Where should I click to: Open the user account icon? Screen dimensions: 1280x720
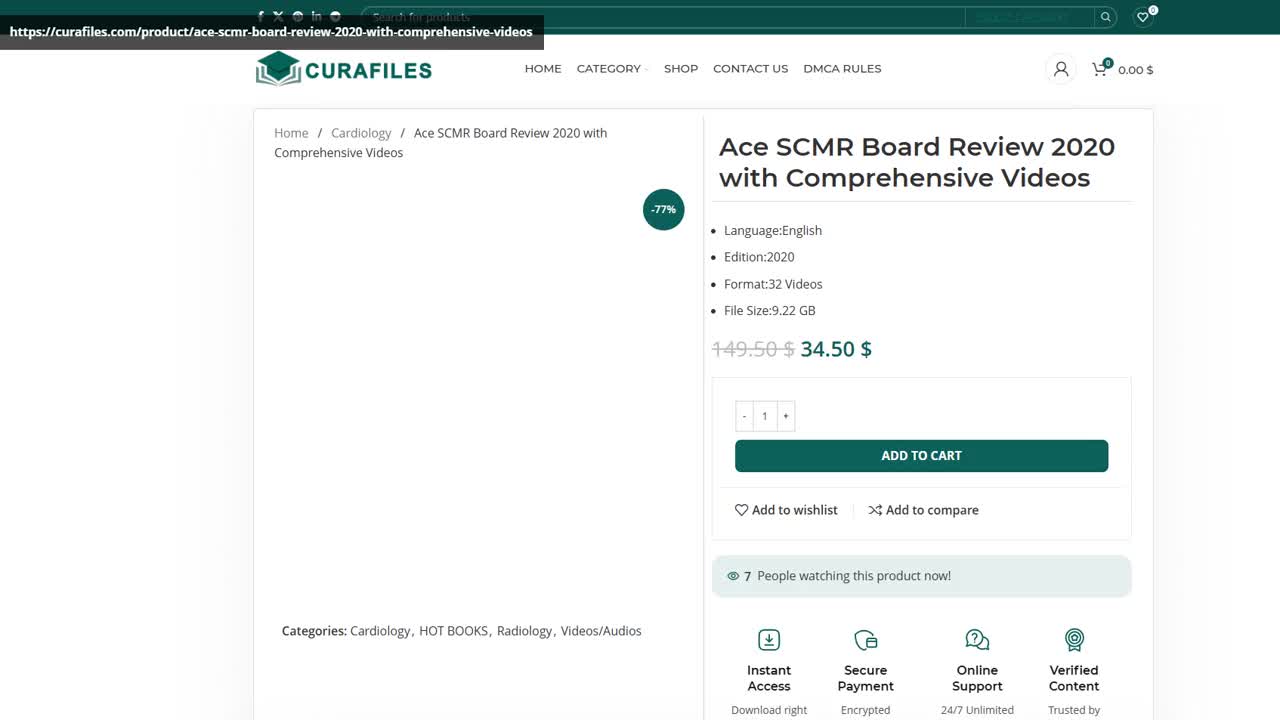point(1060,69)
